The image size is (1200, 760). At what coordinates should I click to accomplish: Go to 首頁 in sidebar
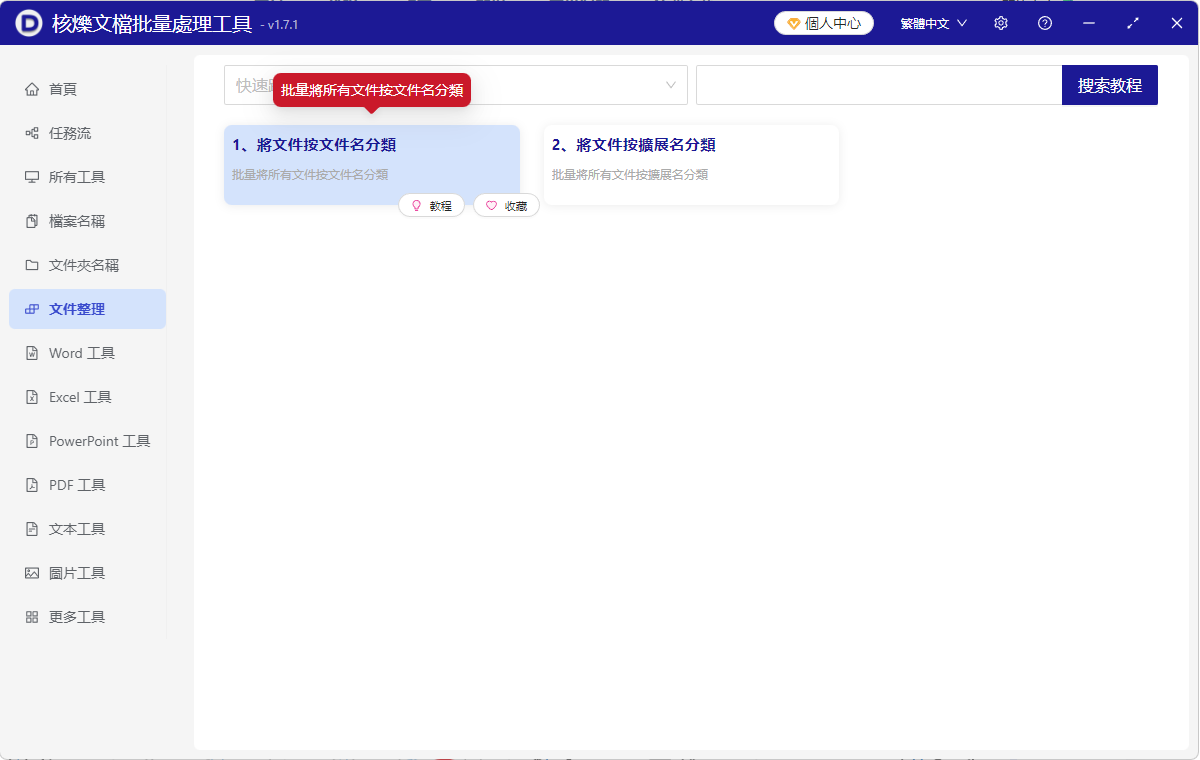[x=88, y=89]
